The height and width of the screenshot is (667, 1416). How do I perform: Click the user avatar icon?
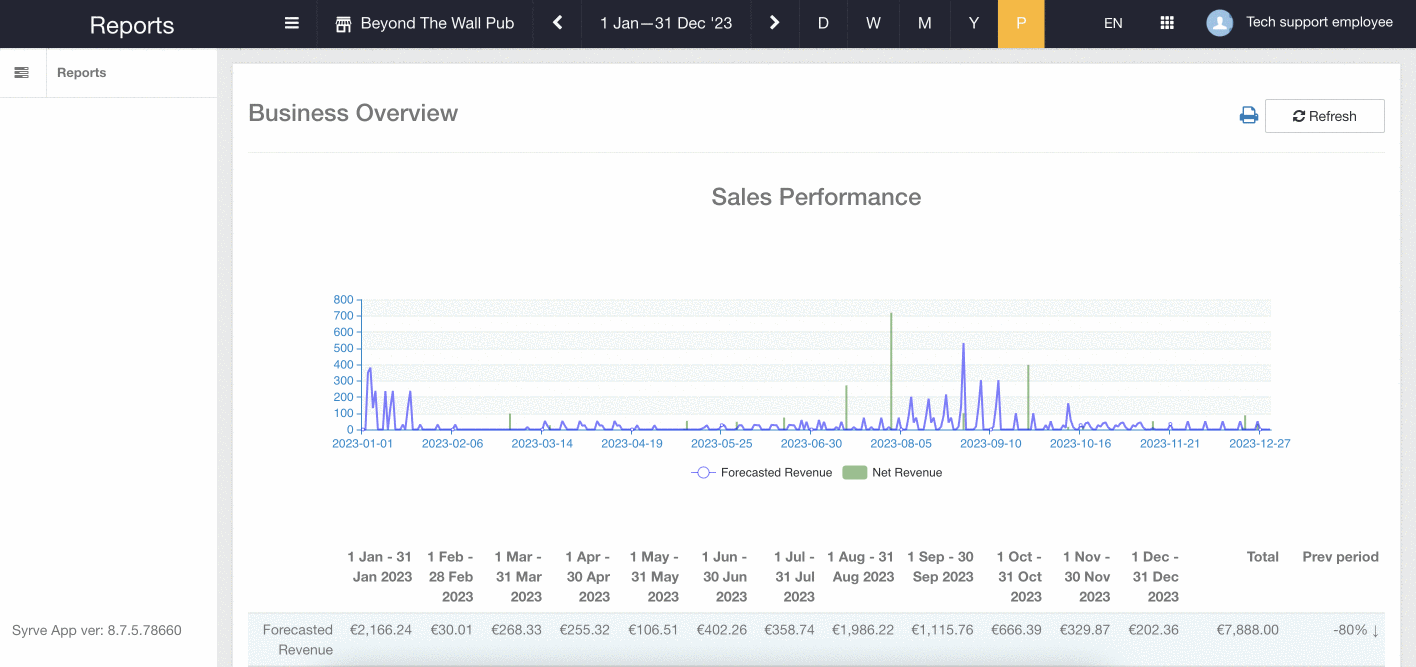tap(1219, 23)
